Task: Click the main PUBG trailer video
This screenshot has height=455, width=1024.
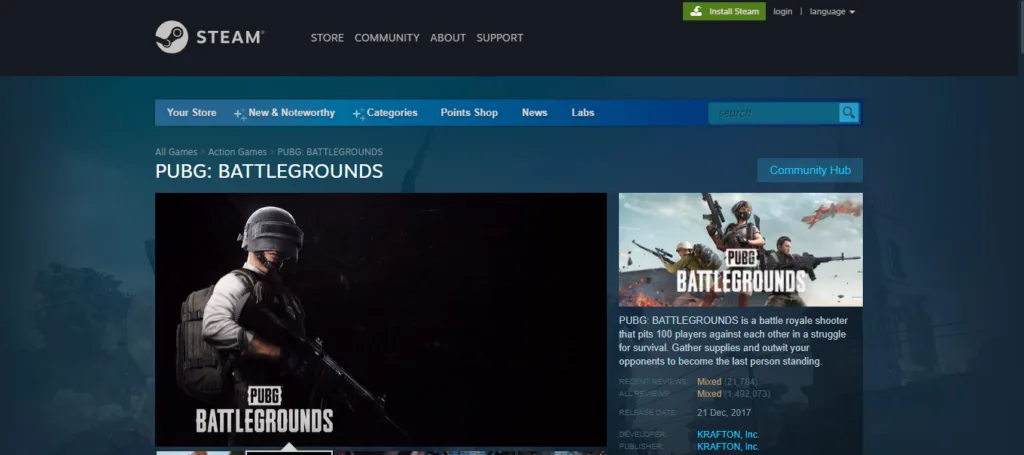Action: tap(381, 319)
